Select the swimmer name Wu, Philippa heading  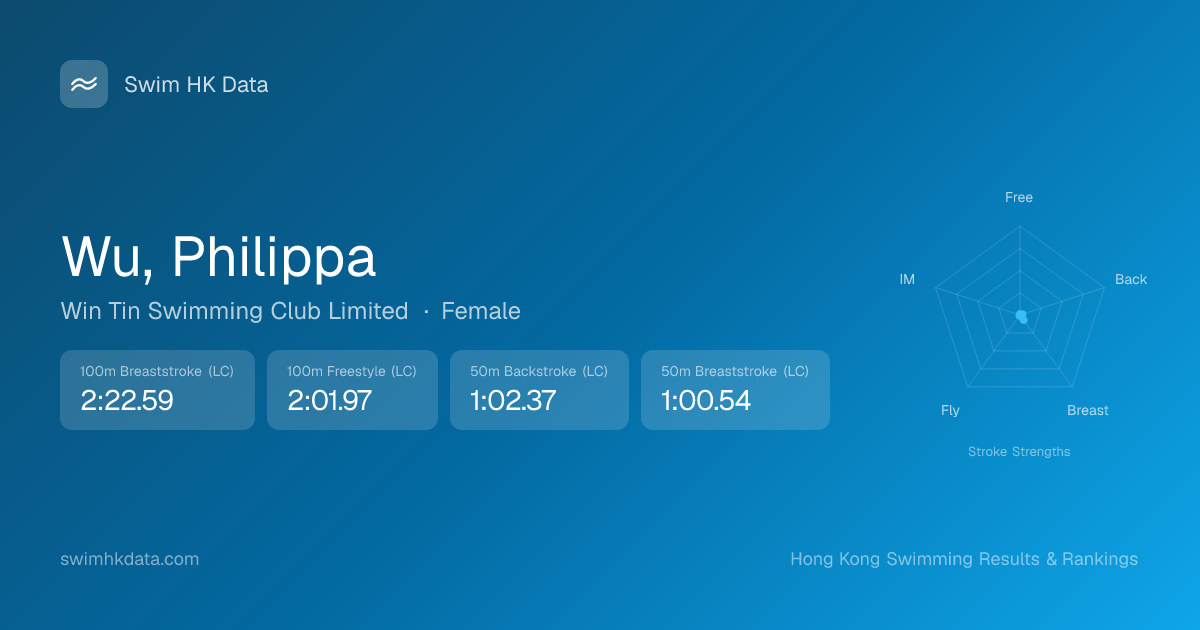[219, 257]
